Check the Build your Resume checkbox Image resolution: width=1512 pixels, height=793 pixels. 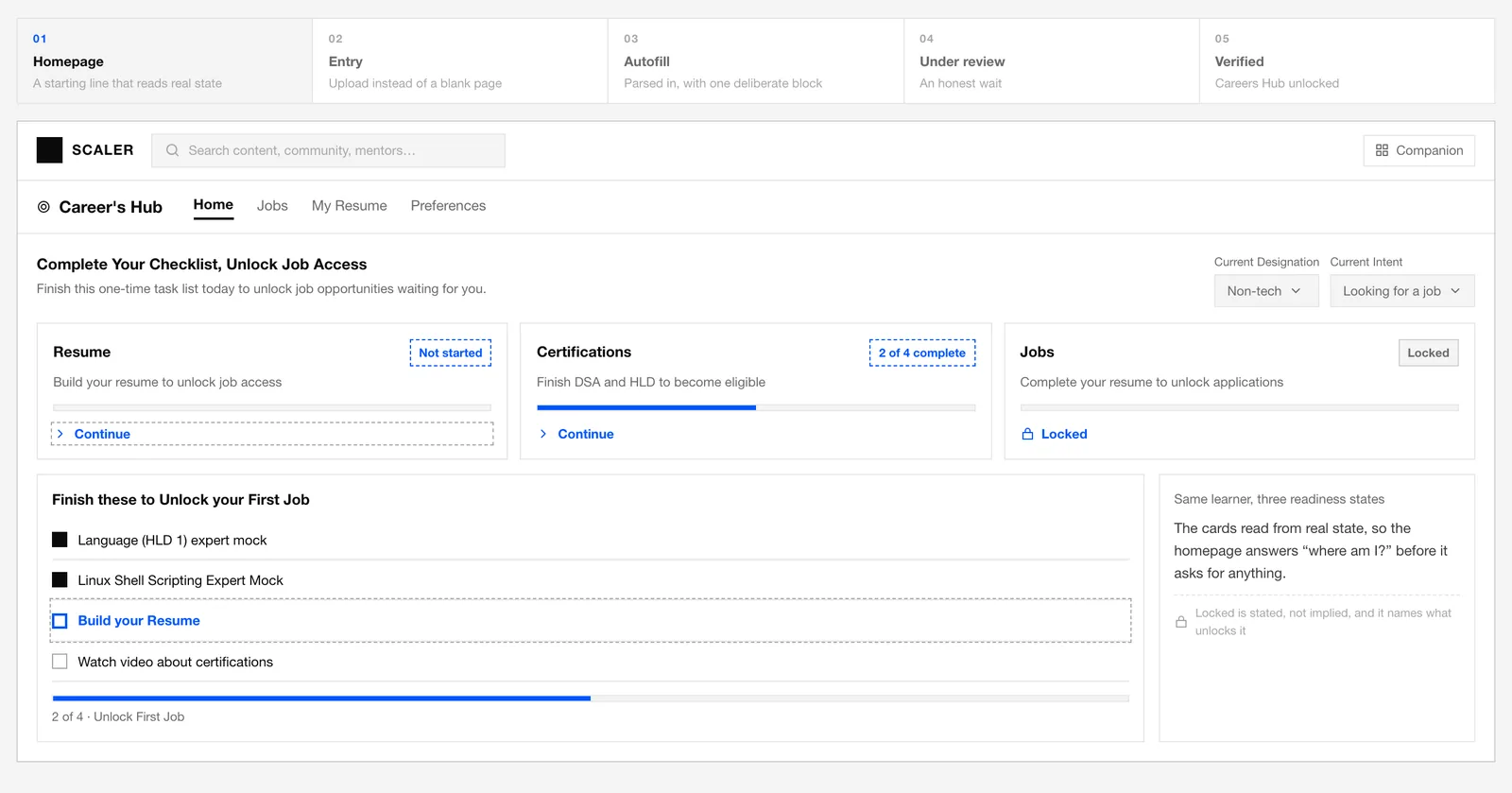tap(60, 621)
